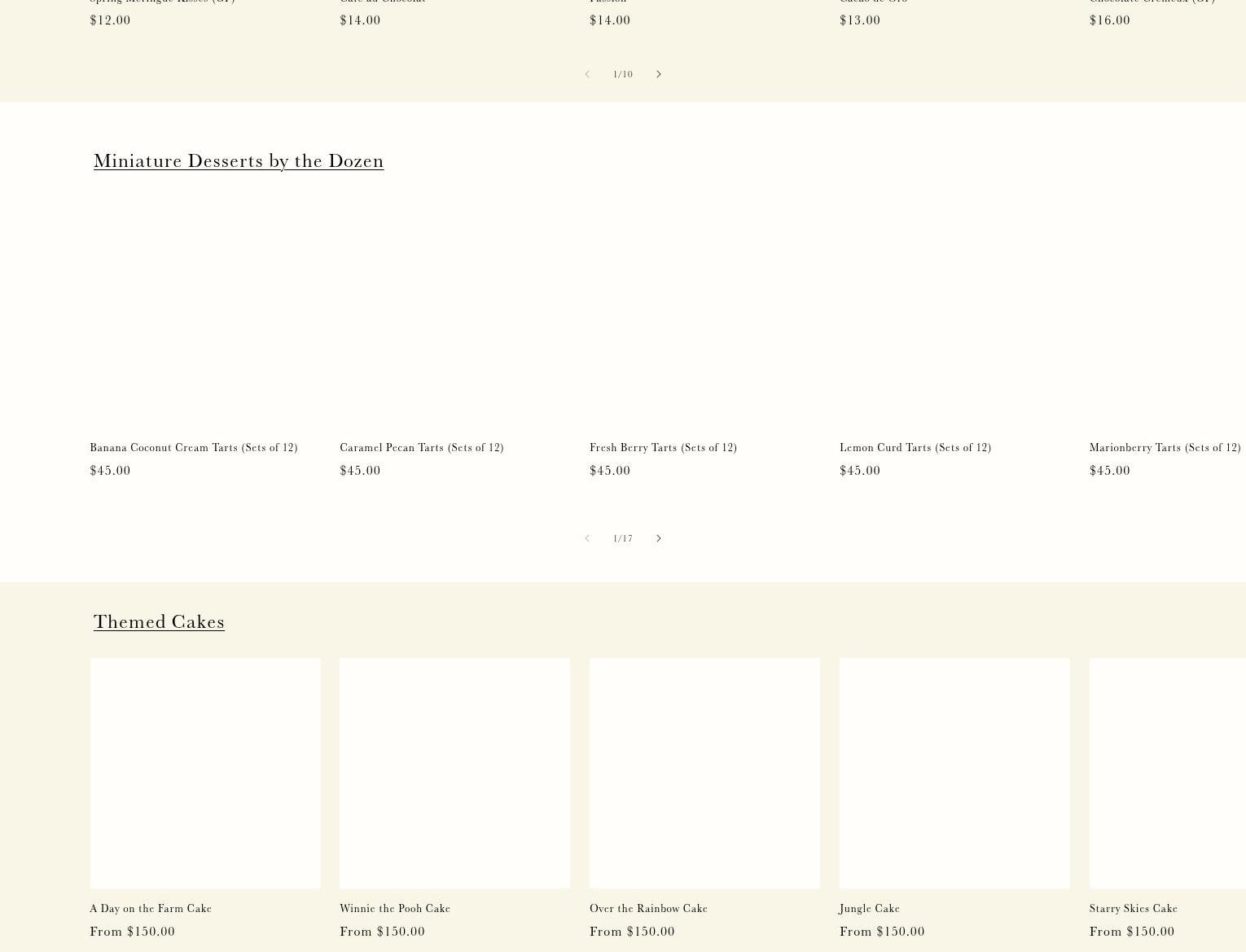Open Banana Coconut Cream Tarts product
1246x952 pixels.
tap(193, 447)
